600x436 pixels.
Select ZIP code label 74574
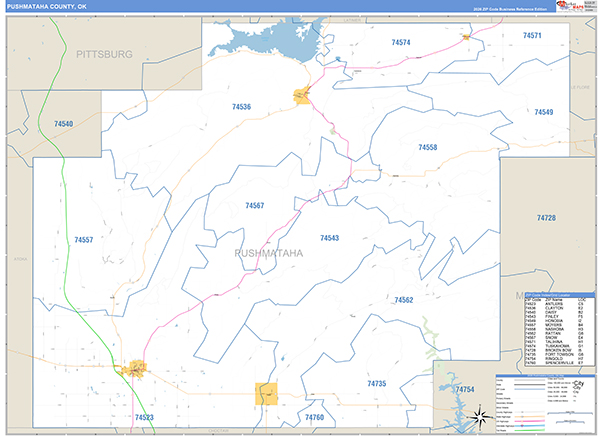point(401,42)
